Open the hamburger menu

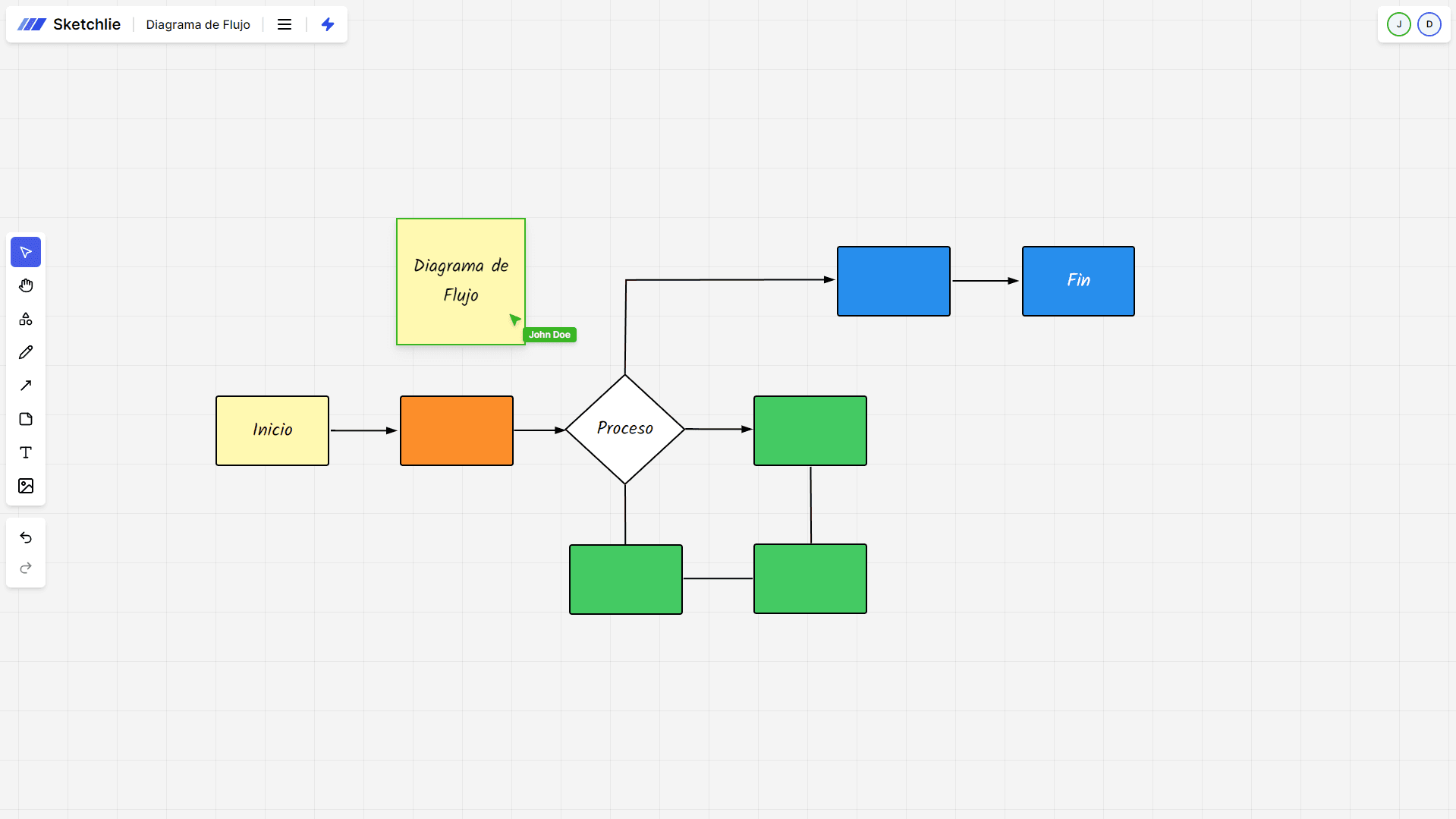click(285, 24)
